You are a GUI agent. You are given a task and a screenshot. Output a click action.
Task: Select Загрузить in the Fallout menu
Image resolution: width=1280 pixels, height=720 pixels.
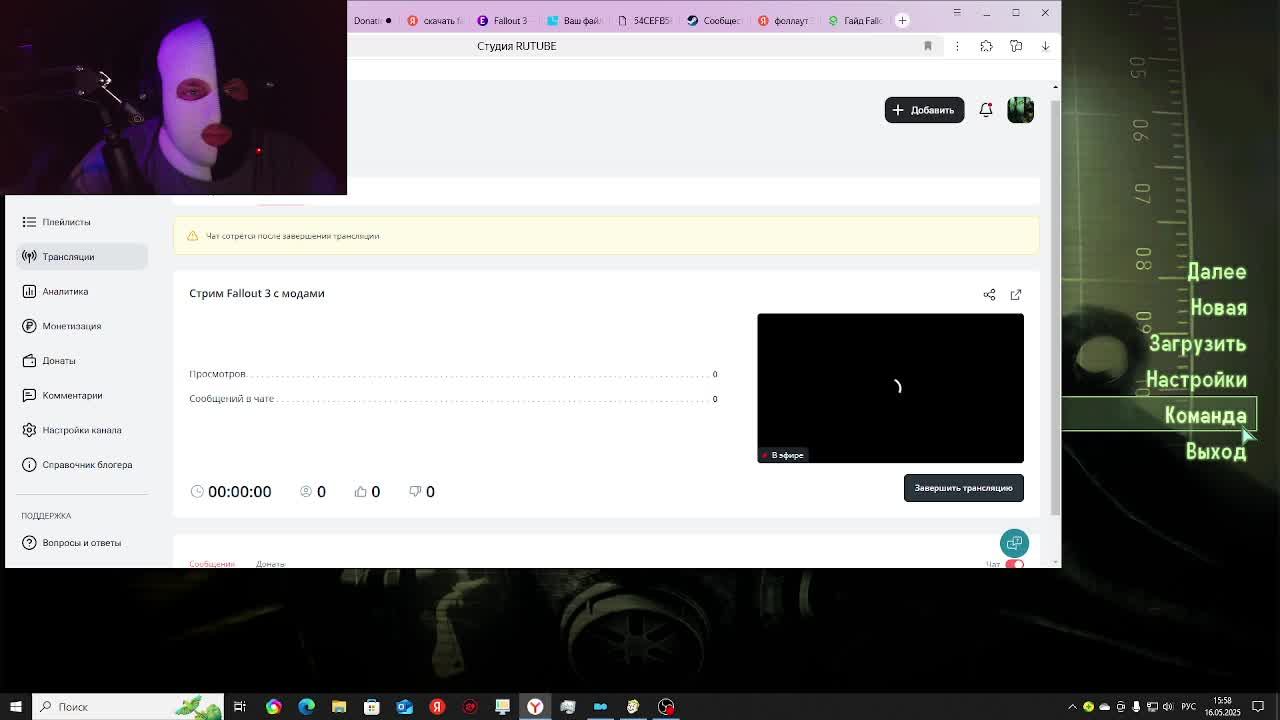coord(1197,344)
